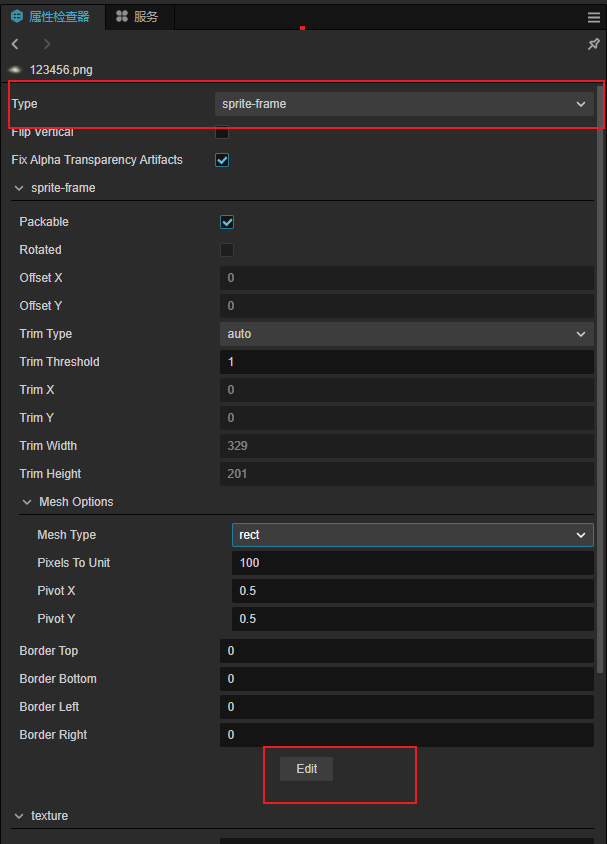Switch to the 服务 tab
The width and height of the screenshot is (607, 844).
[x=137, y=17]
